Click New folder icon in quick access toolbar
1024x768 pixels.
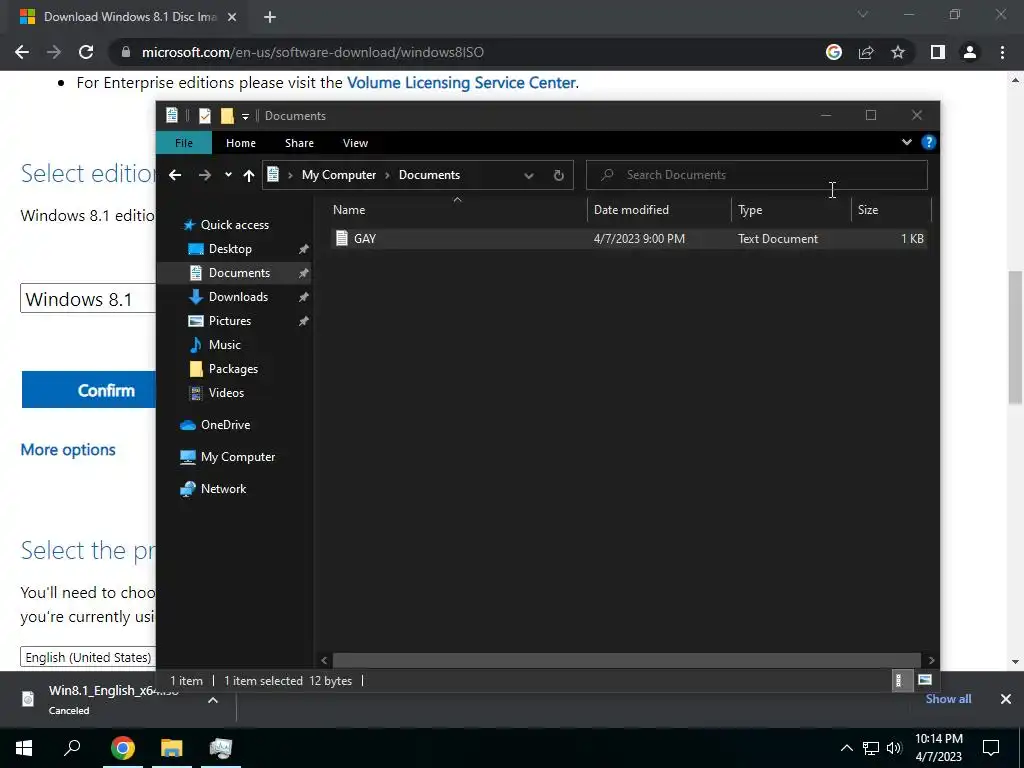[x=227, y=116]
